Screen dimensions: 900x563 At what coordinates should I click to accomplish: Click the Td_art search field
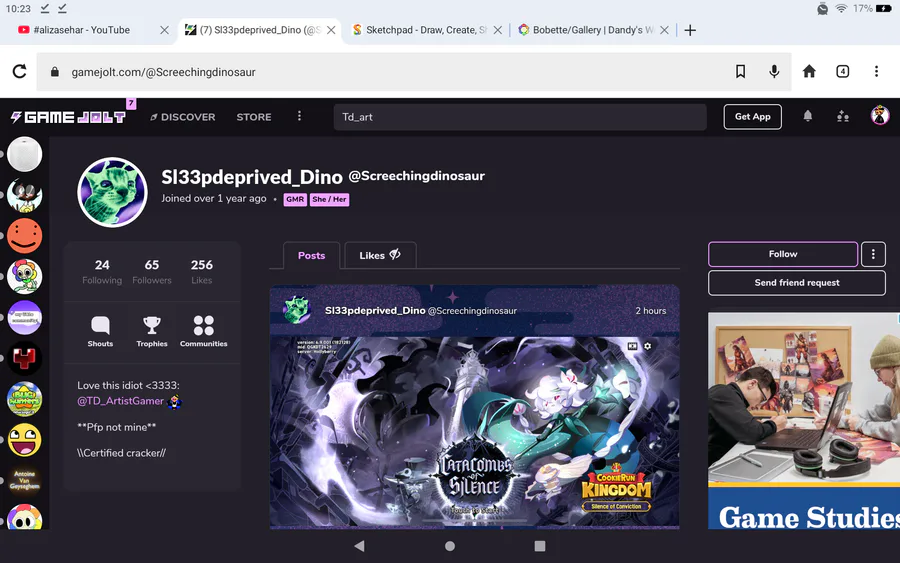click(x=519, y=117)
